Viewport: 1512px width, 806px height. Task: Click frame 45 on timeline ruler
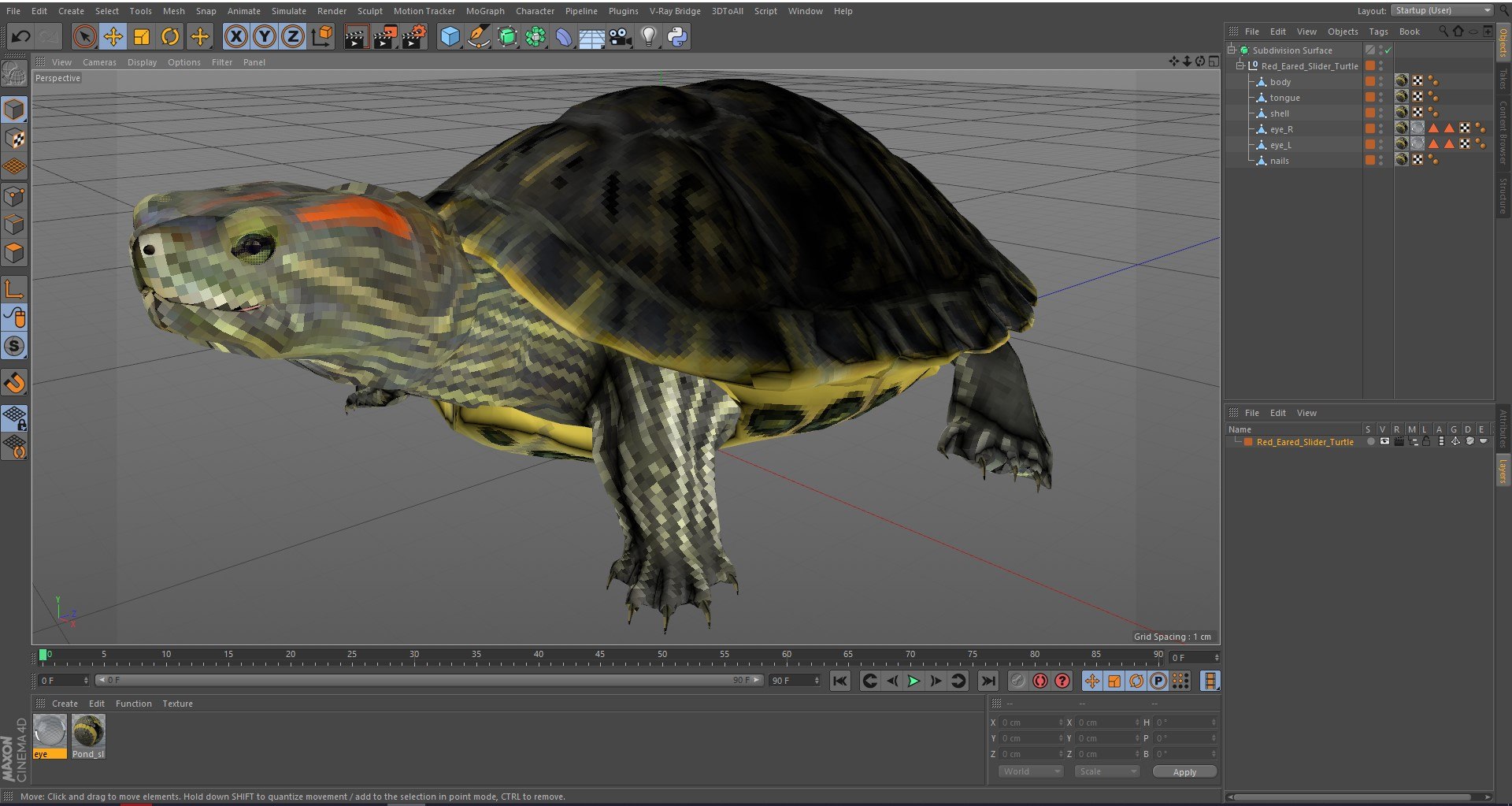(x=600, y=655)
